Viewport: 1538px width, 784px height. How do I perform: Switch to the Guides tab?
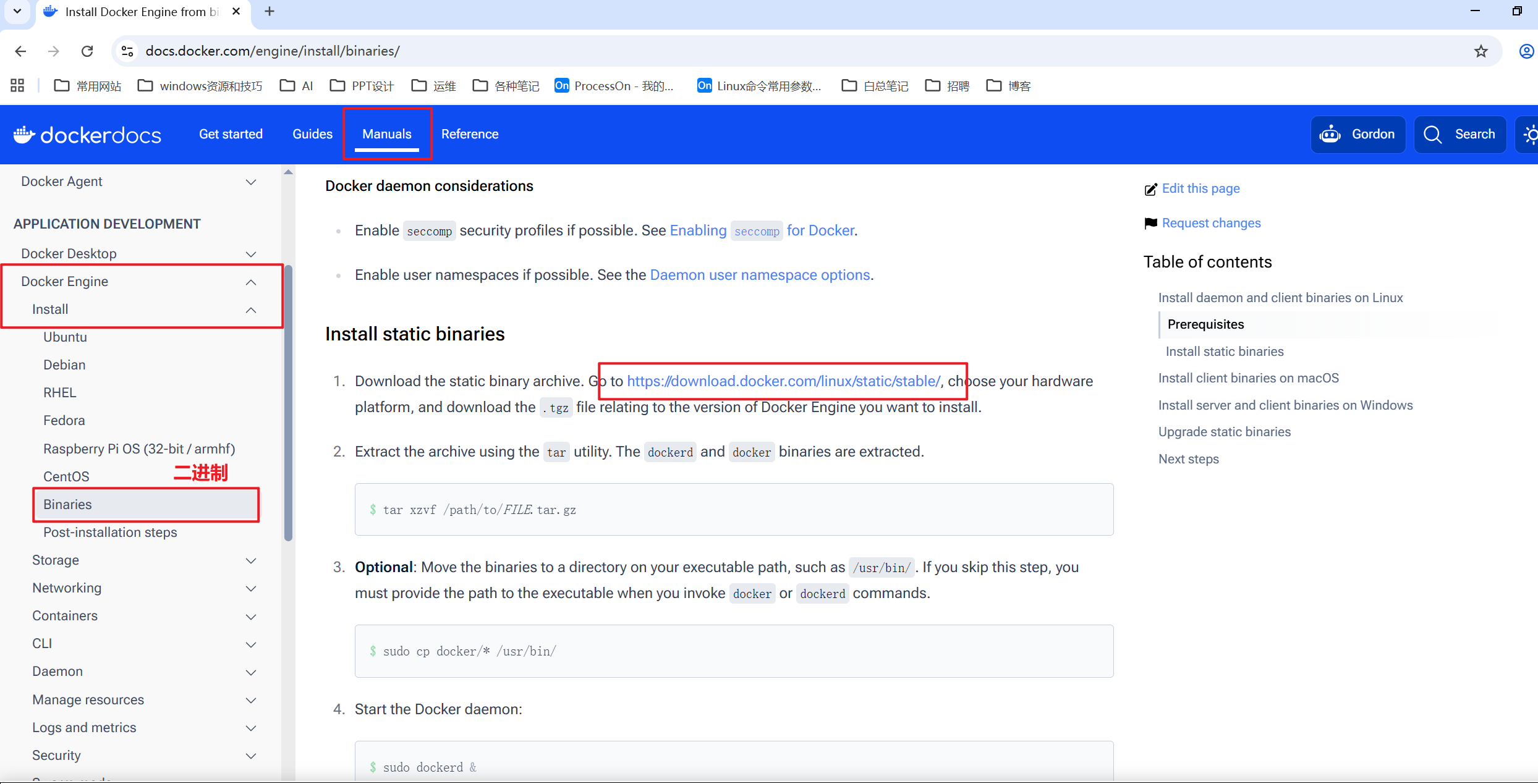pyautogui.click(x=312, y=134)
